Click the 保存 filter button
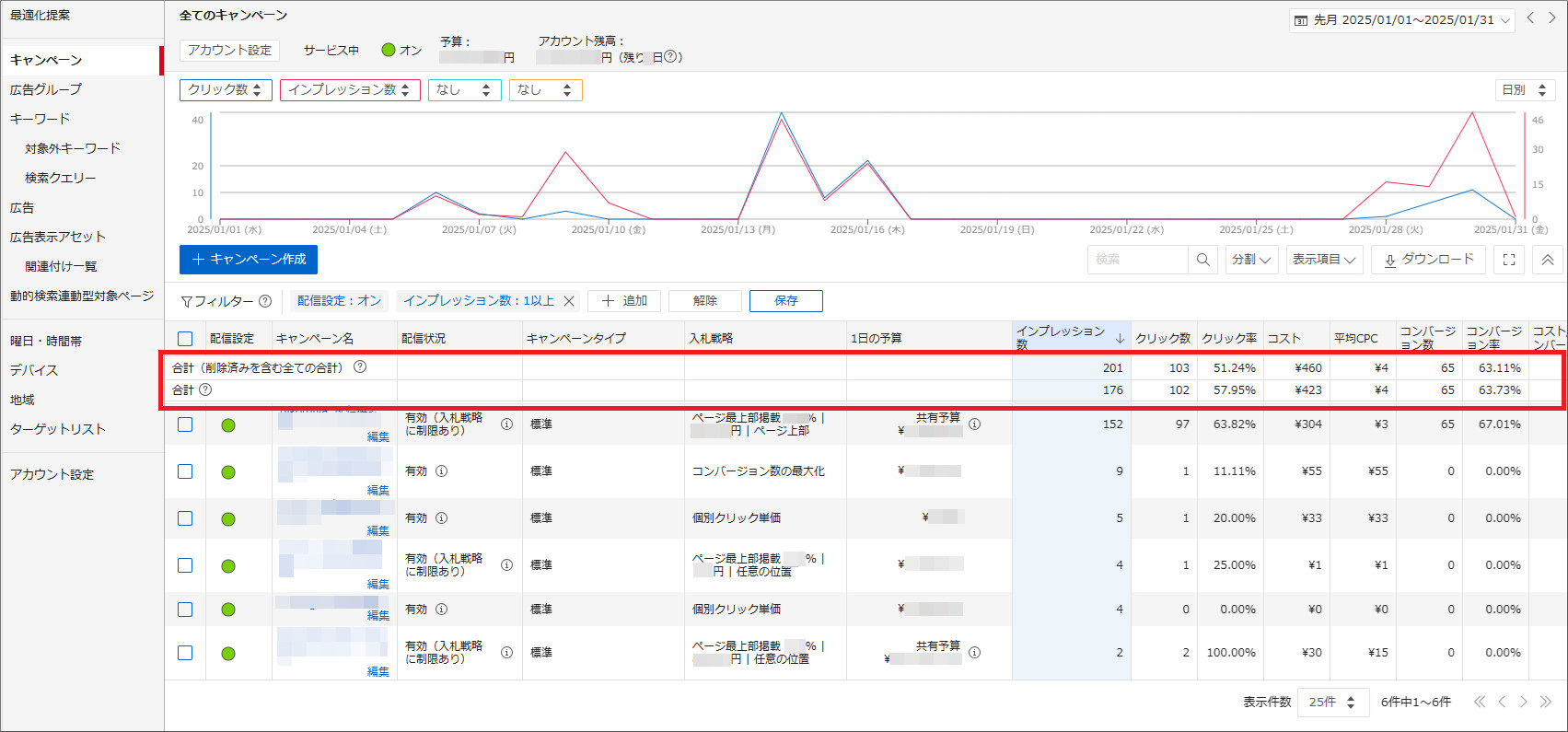 click(x=786, y=301)
